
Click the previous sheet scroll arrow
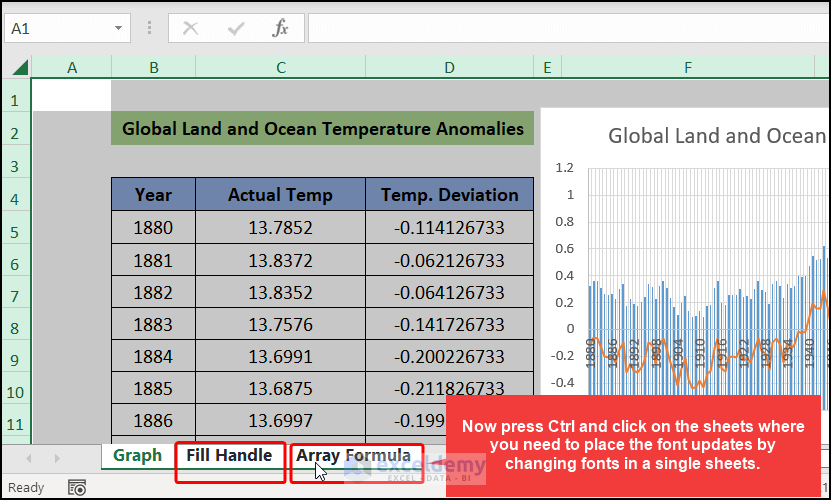click(x=29, y=458)
